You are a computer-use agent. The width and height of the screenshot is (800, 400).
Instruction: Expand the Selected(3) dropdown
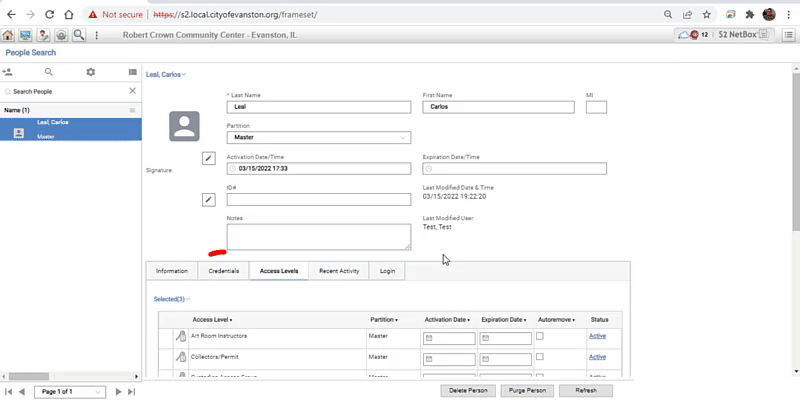172,299
